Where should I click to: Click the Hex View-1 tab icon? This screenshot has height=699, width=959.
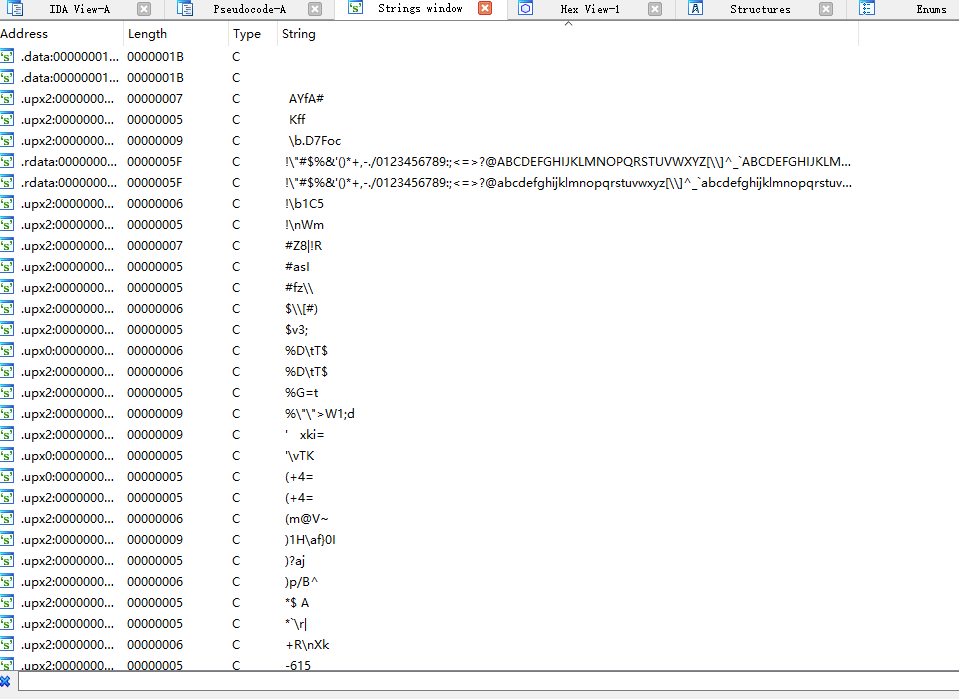pyautogui.click(x=525, y=9)
